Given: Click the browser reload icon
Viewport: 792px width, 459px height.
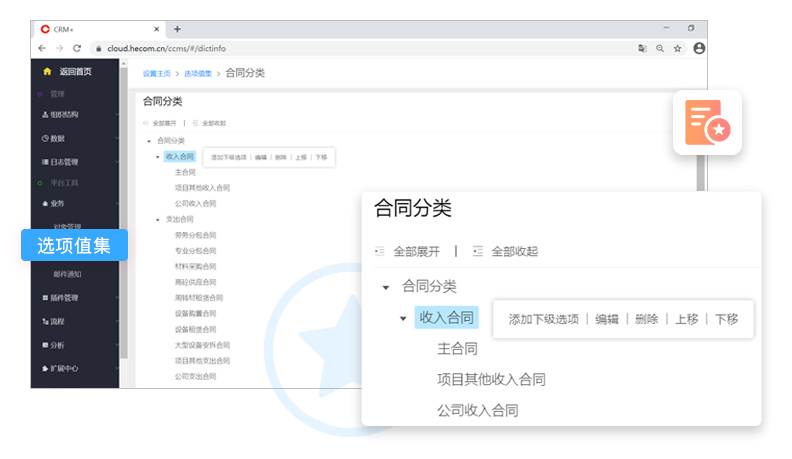Looking at the screenshot, I should pyautogui.click(x=77, y=48).
